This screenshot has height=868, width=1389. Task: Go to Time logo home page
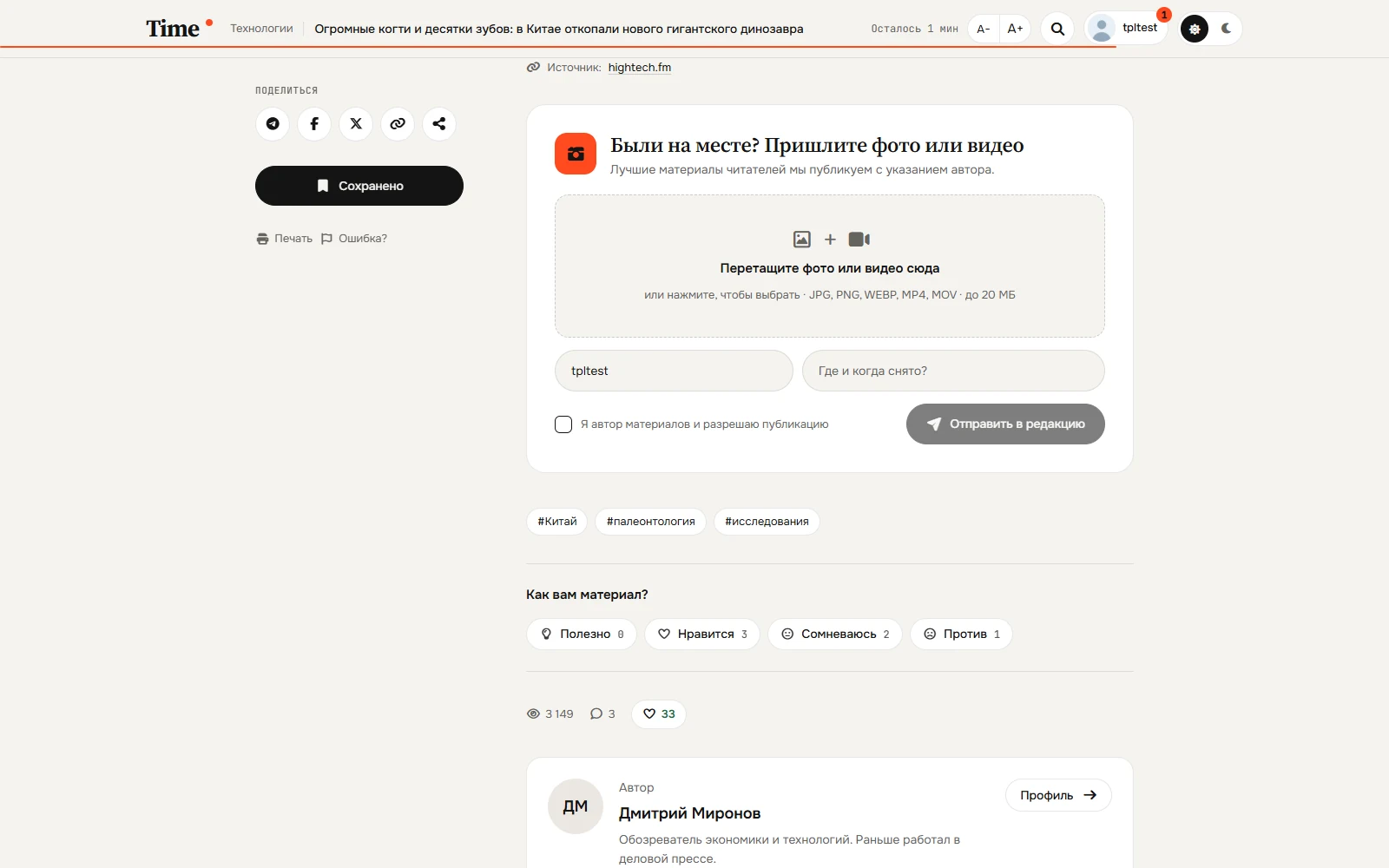[179, 29]
